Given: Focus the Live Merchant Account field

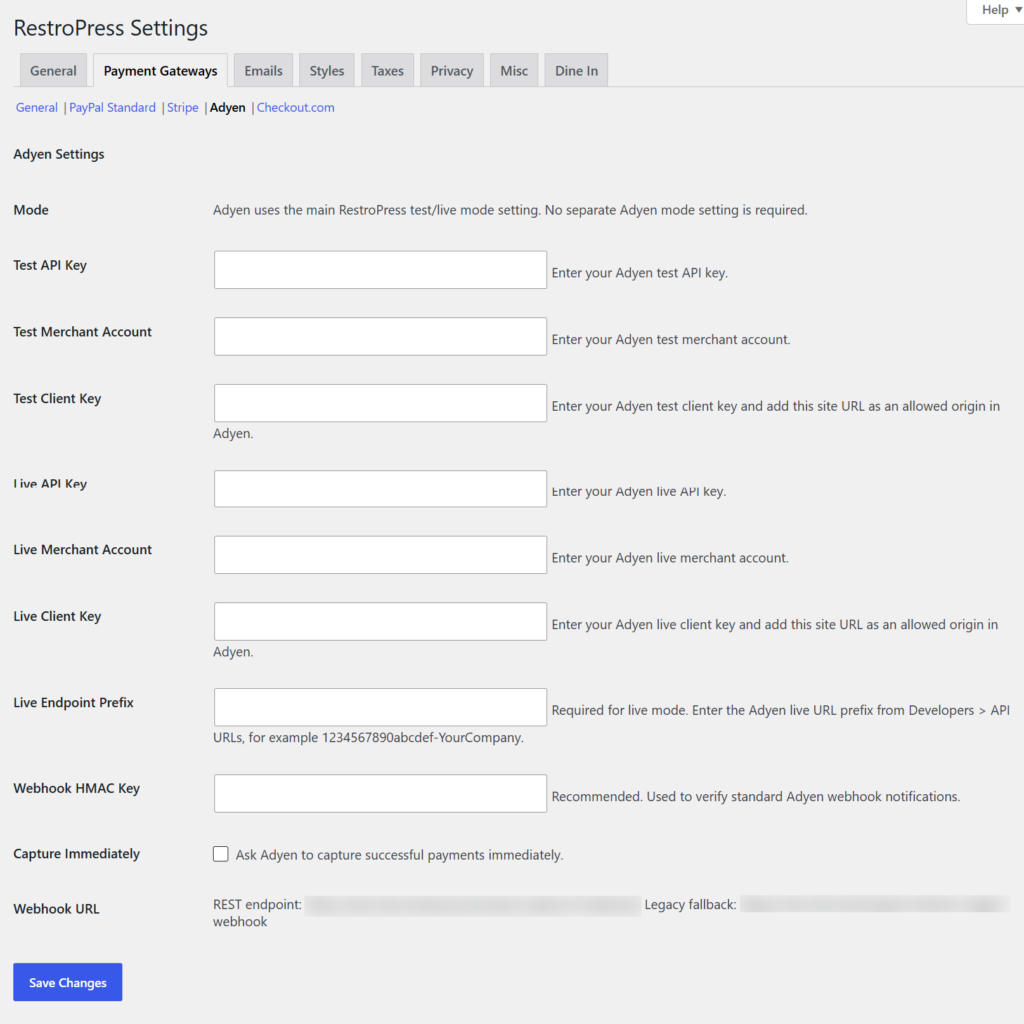Looking at the screenshot, I should (380, 554).
